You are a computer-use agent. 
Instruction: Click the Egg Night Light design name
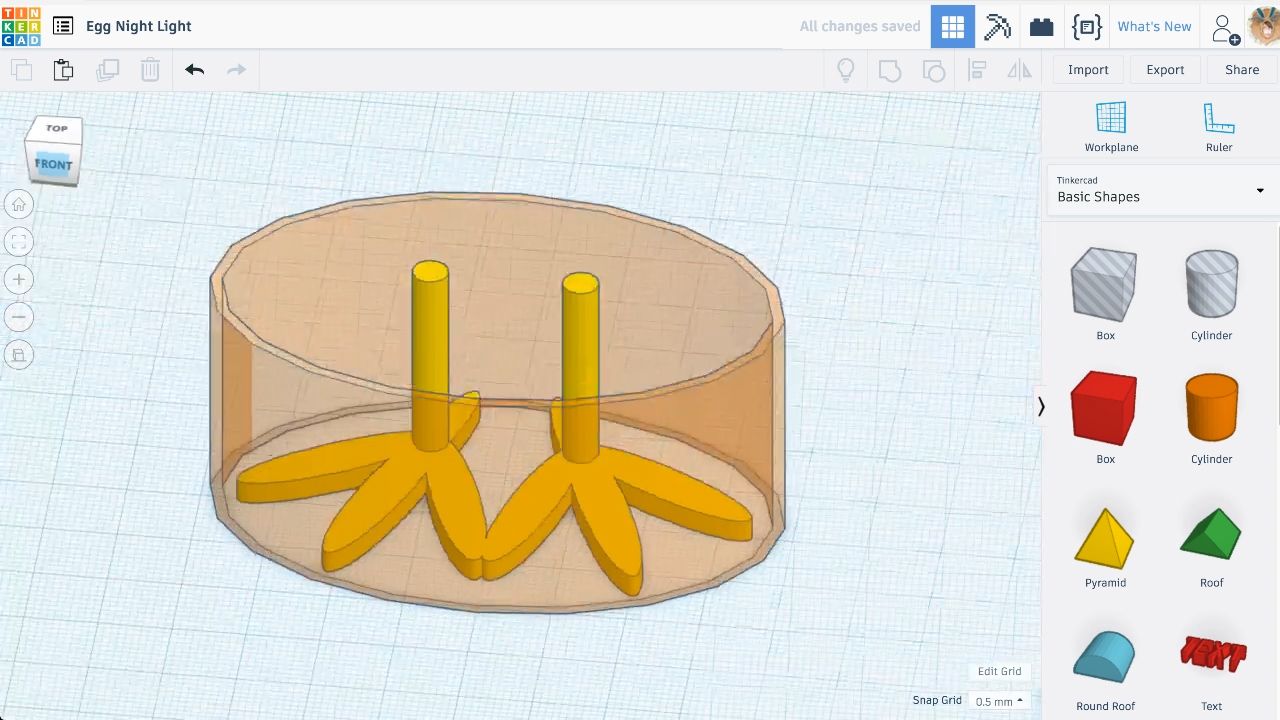point(139,26)
